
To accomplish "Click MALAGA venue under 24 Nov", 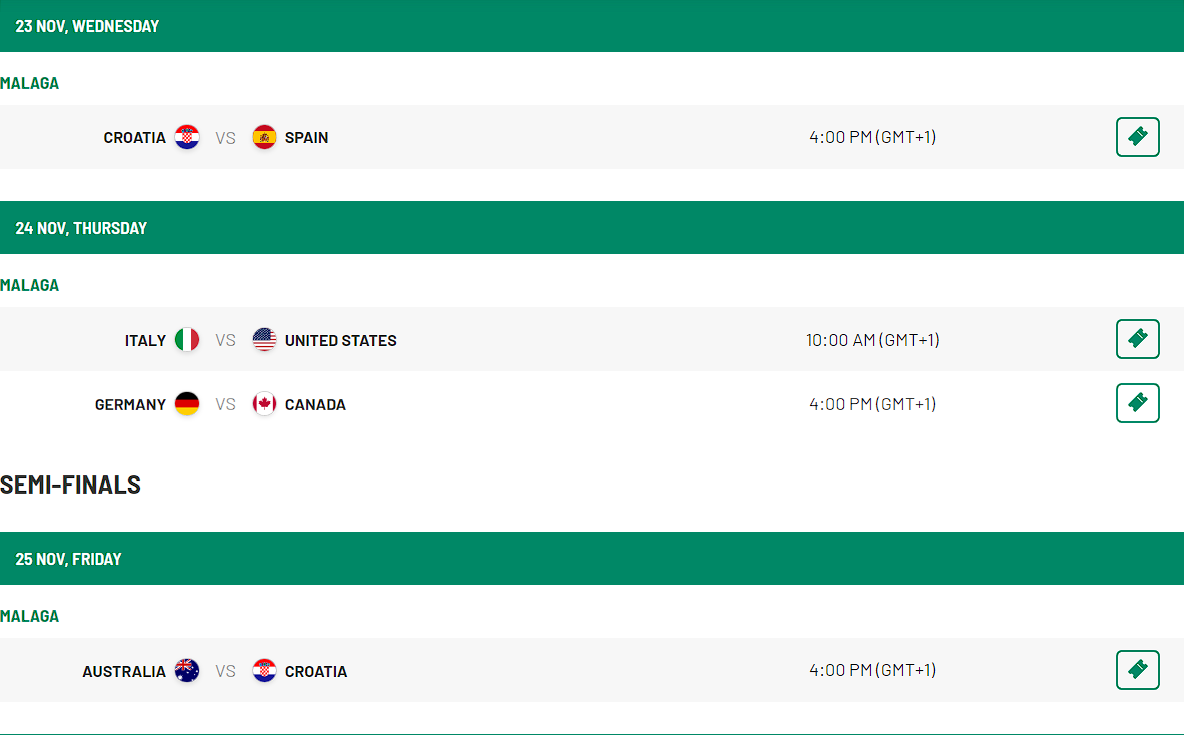I will 29,285.
